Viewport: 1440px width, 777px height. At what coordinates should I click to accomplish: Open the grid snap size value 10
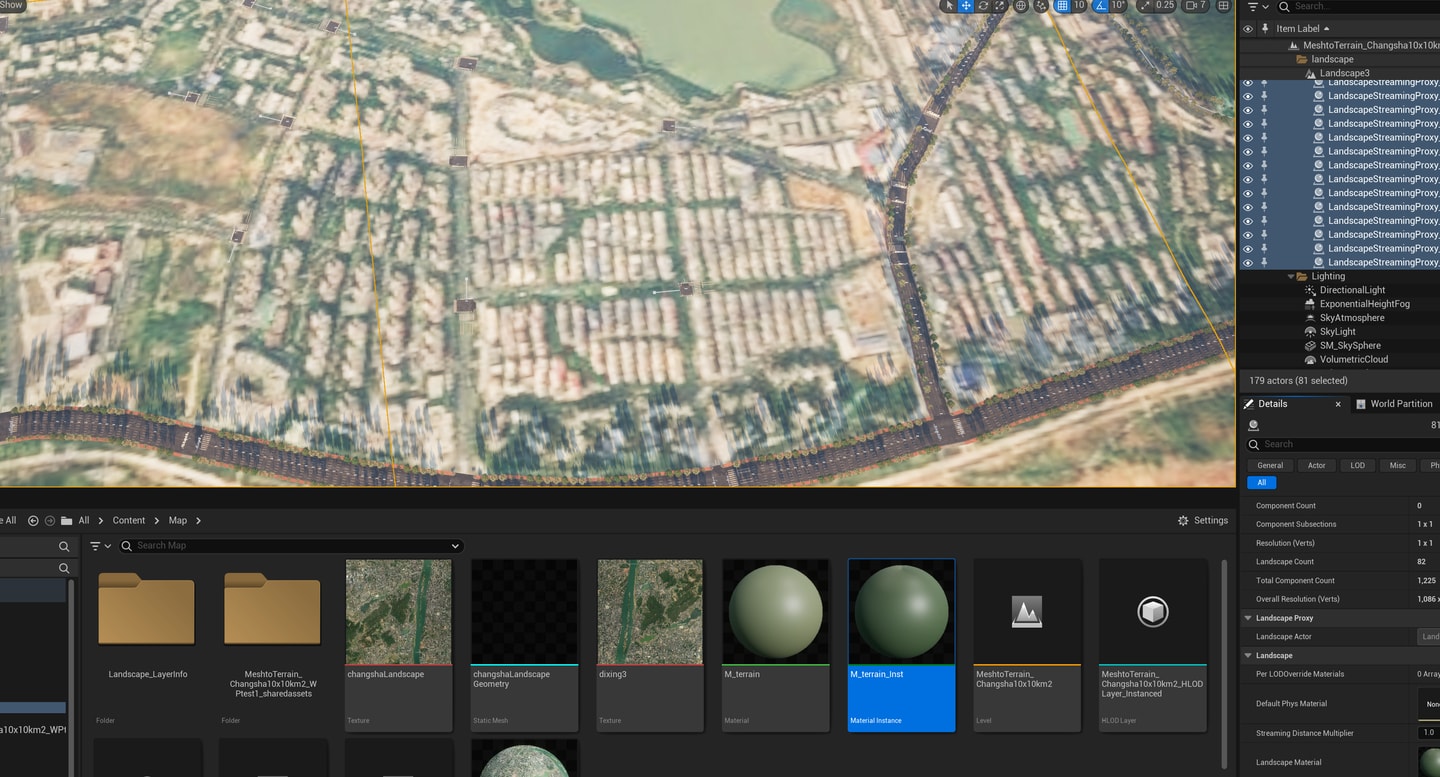click(x=1079, y=5)
